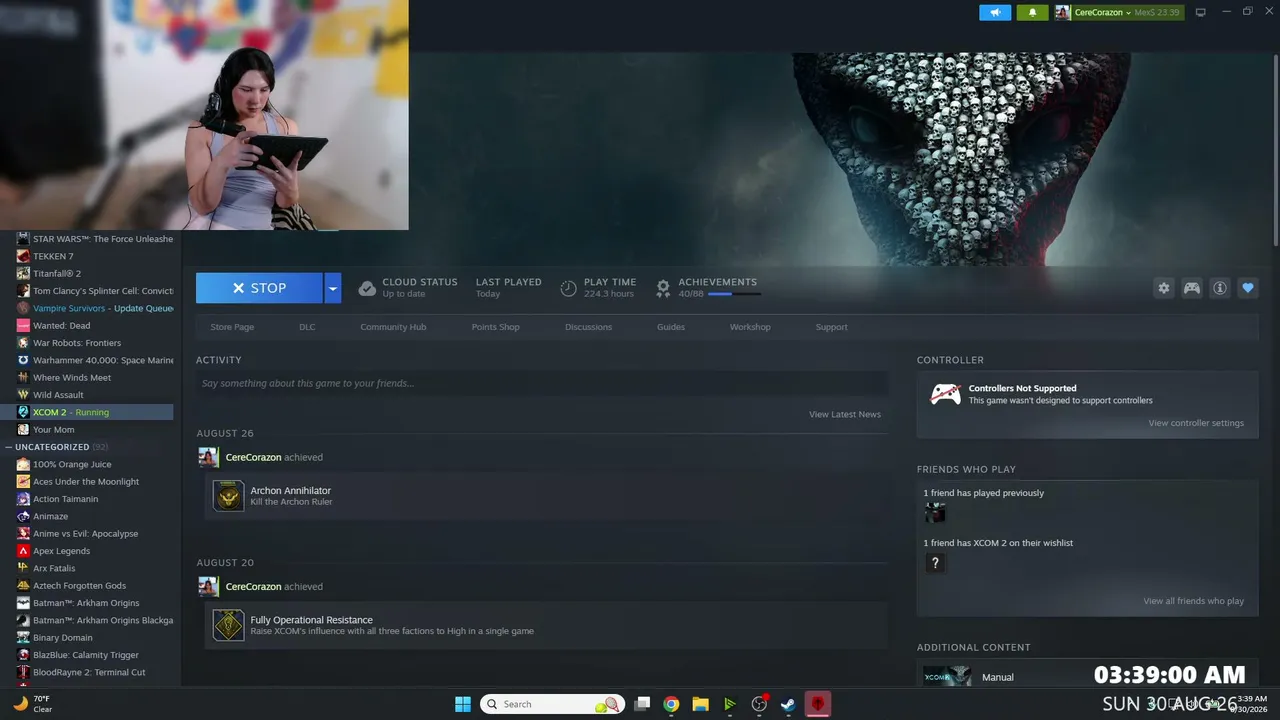Open the Manual thumbnail under Additional Content

(947, 676)
